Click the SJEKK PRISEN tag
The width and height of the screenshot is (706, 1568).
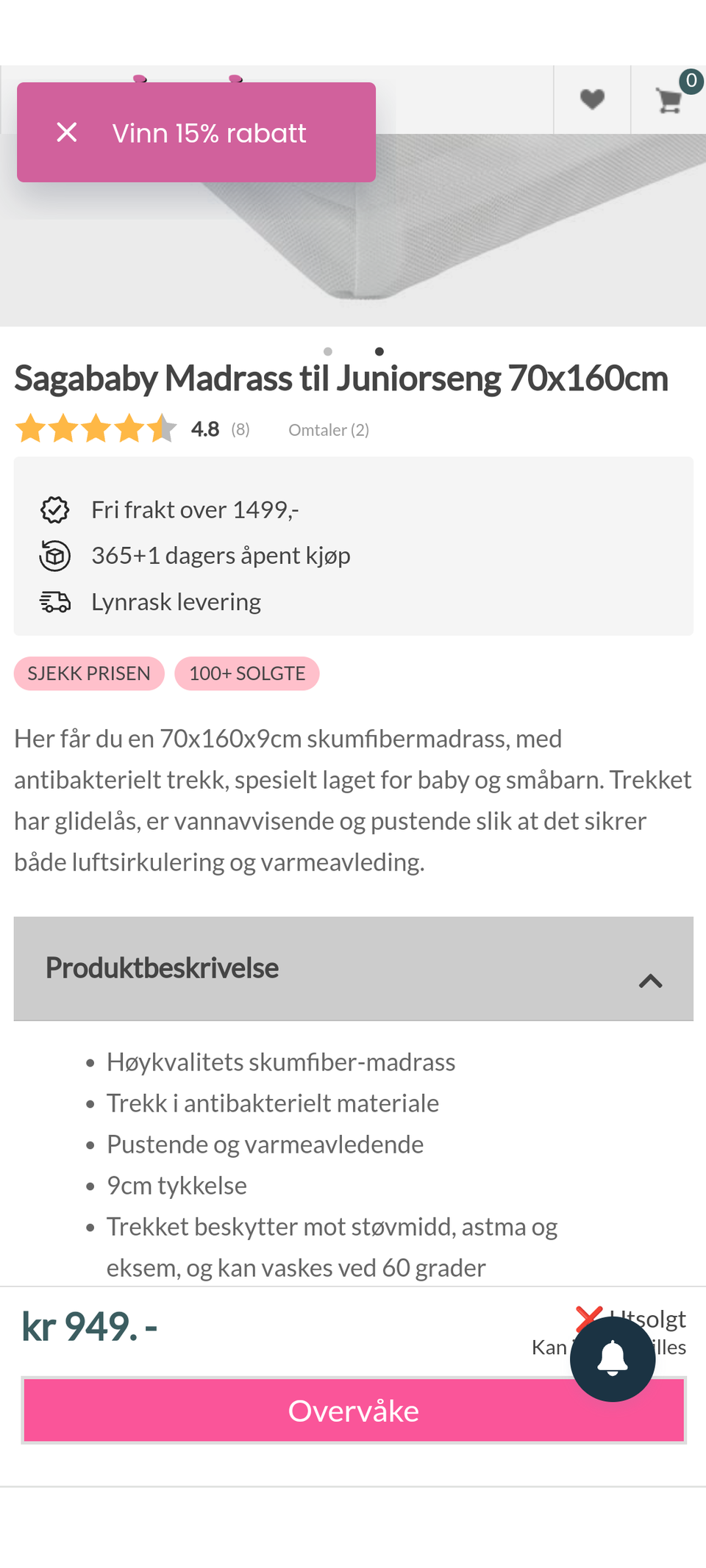click(89, 673)
